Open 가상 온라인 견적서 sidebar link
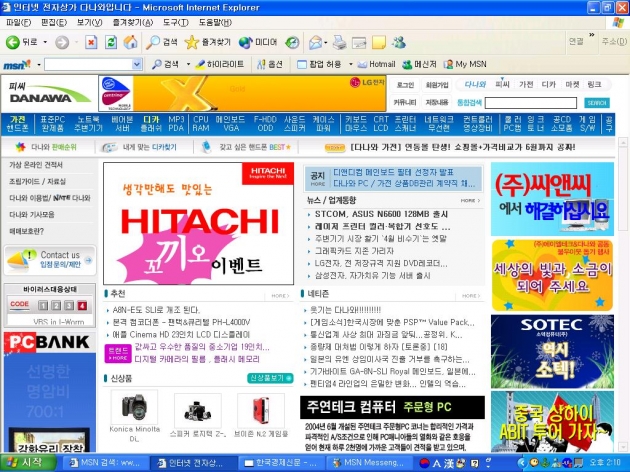Screen dimensions: 630x472 (36, 165)
